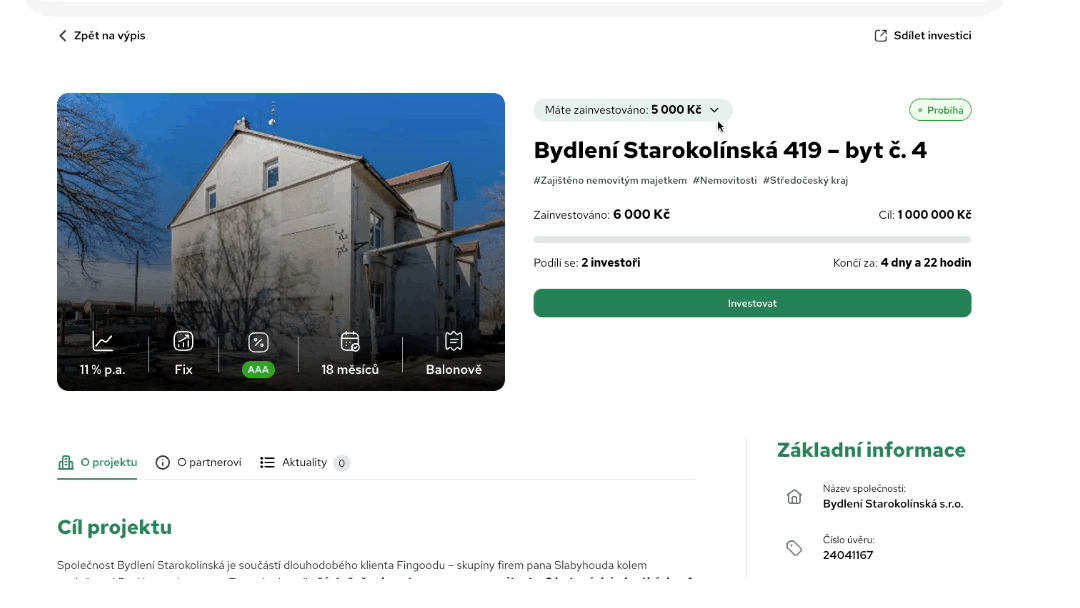Click the percent rating icon above AAA

coord(258,342)
